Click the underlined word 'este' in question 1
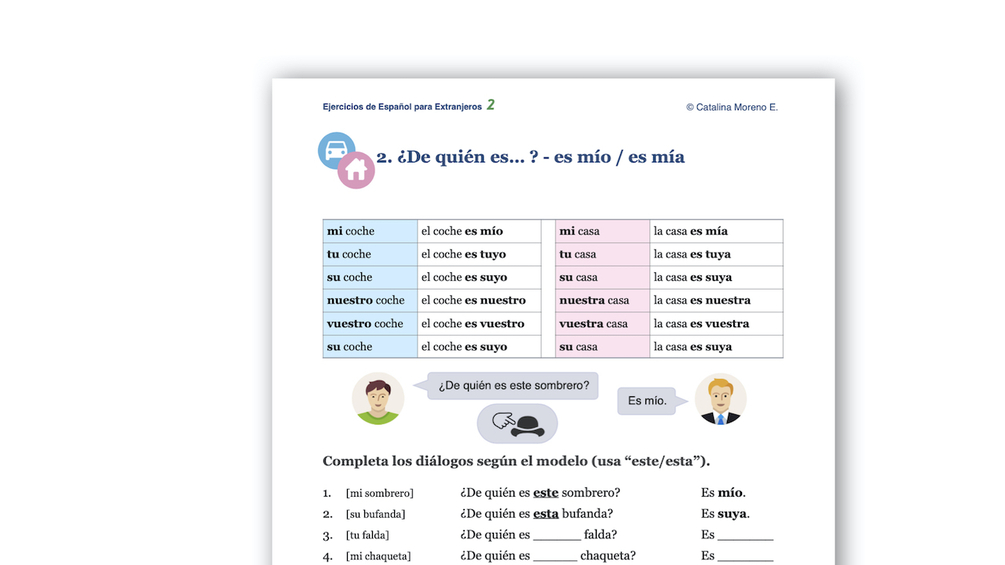The image size is (1005, 565). pos(545,493)
